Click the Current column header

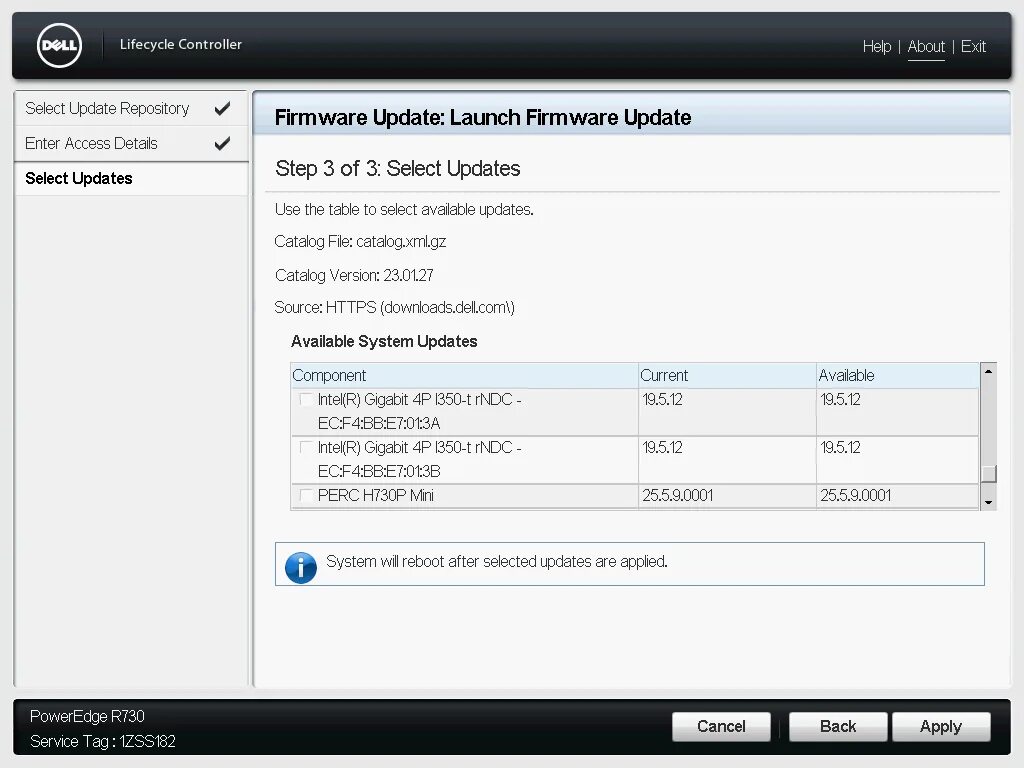[727, 376]
